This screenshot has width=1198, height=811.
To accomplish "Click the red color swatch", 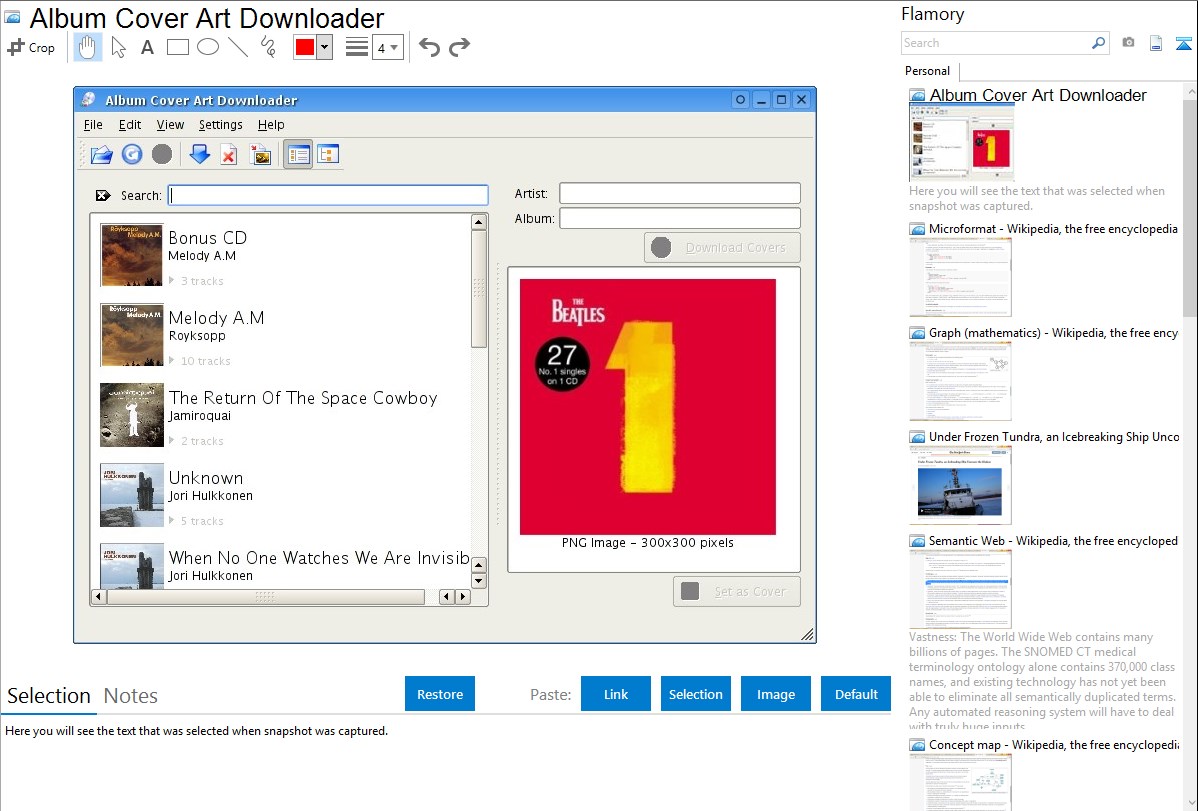I will tap(305, 47).
